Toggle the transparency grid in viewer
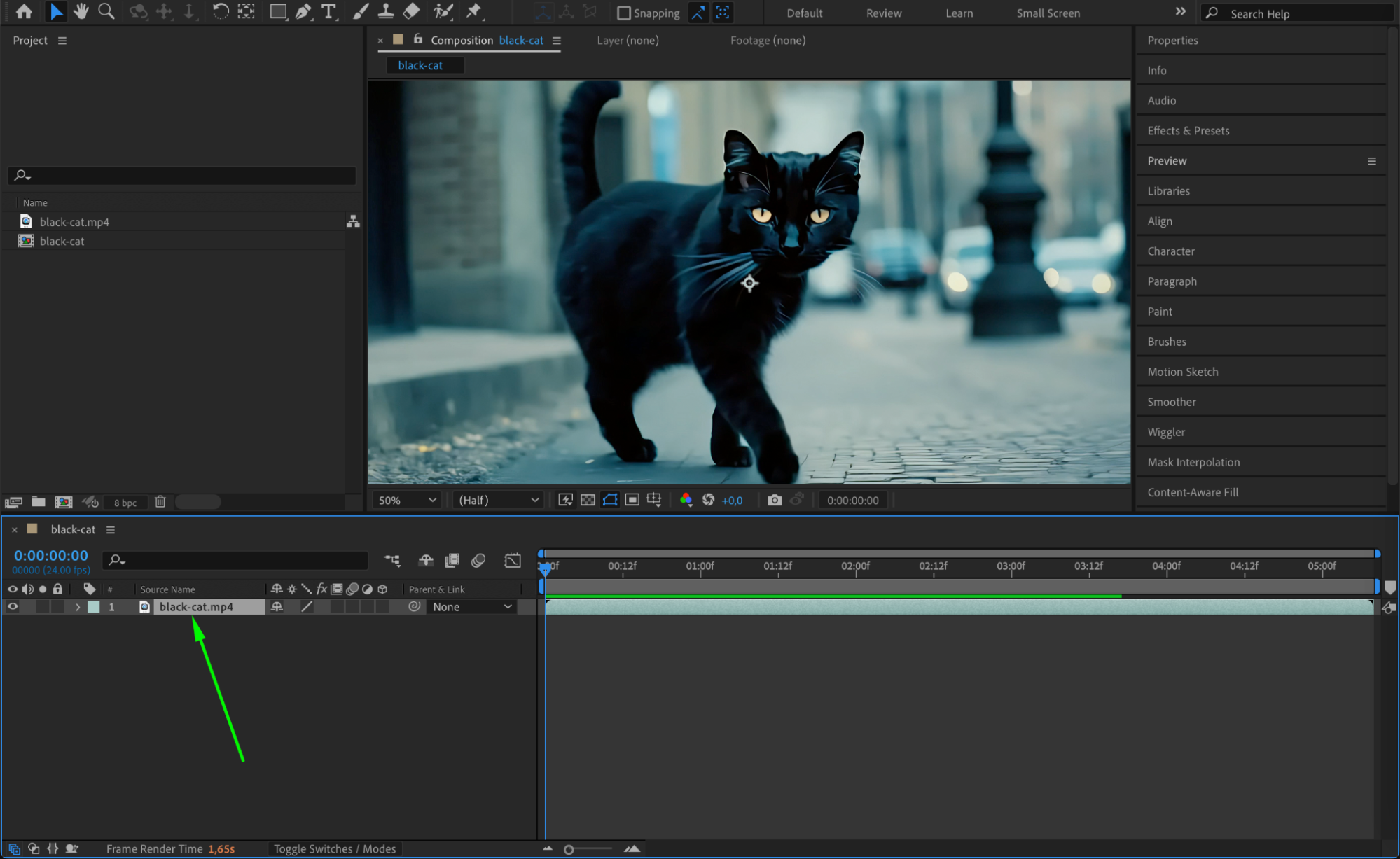The height and width of the screenshot is (859, 1400). [x=588, y=500]
